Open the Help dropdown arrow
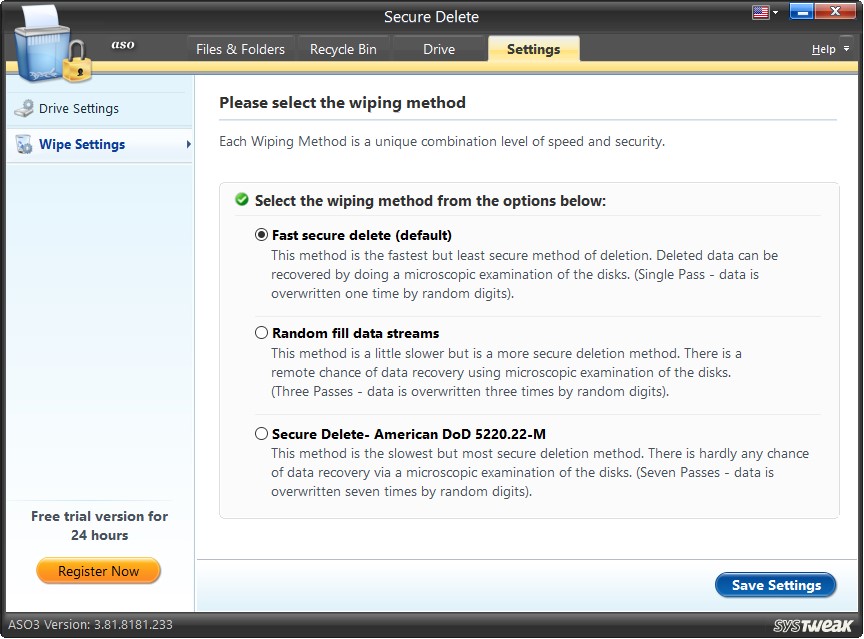The image size is (864, 639). coord(845,48)
